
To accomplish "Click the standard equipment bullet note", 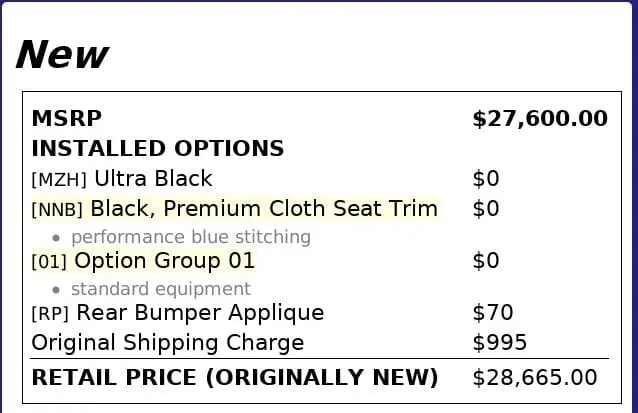I will coord(161,289).
